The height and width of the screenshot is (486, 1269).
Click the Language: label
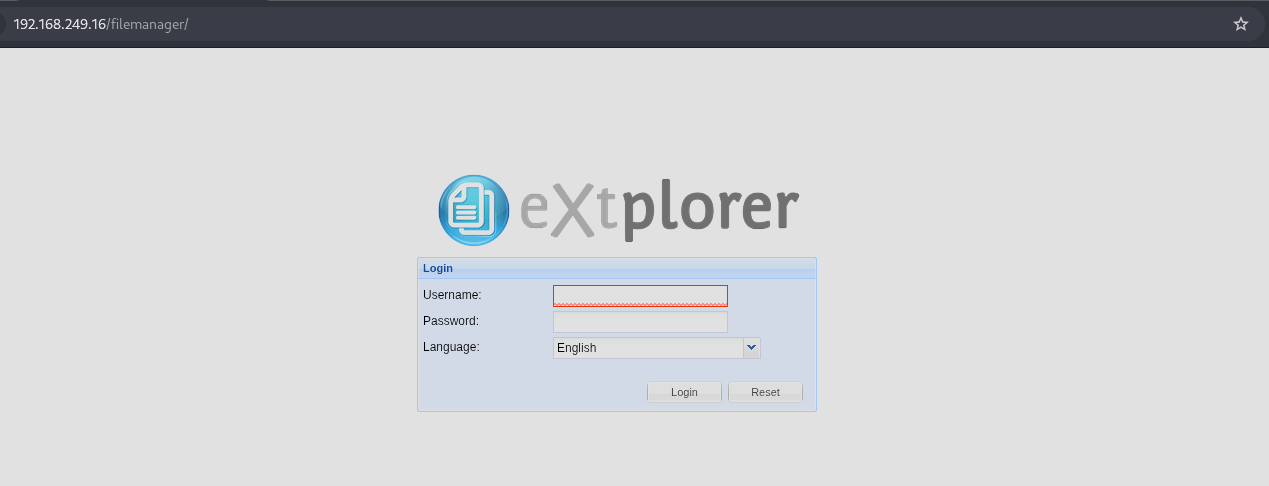(x=451, y=347)
